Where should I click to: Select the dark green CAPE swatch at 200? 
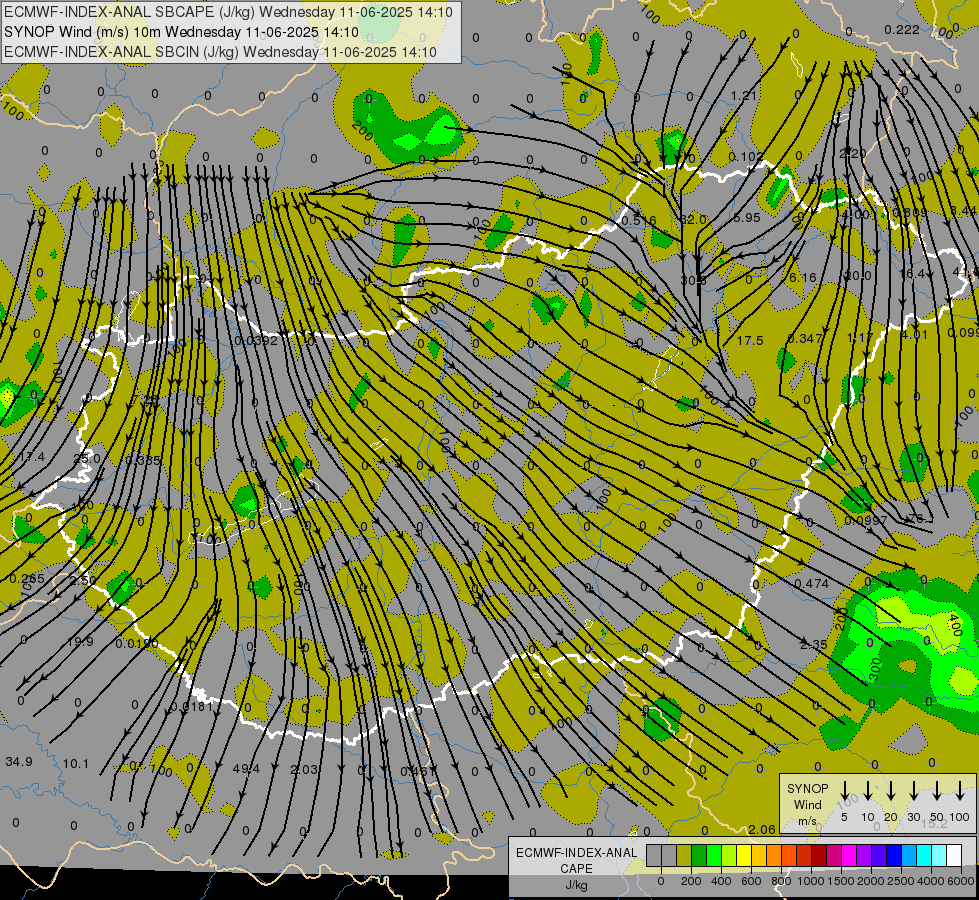(x=699, y=856)
